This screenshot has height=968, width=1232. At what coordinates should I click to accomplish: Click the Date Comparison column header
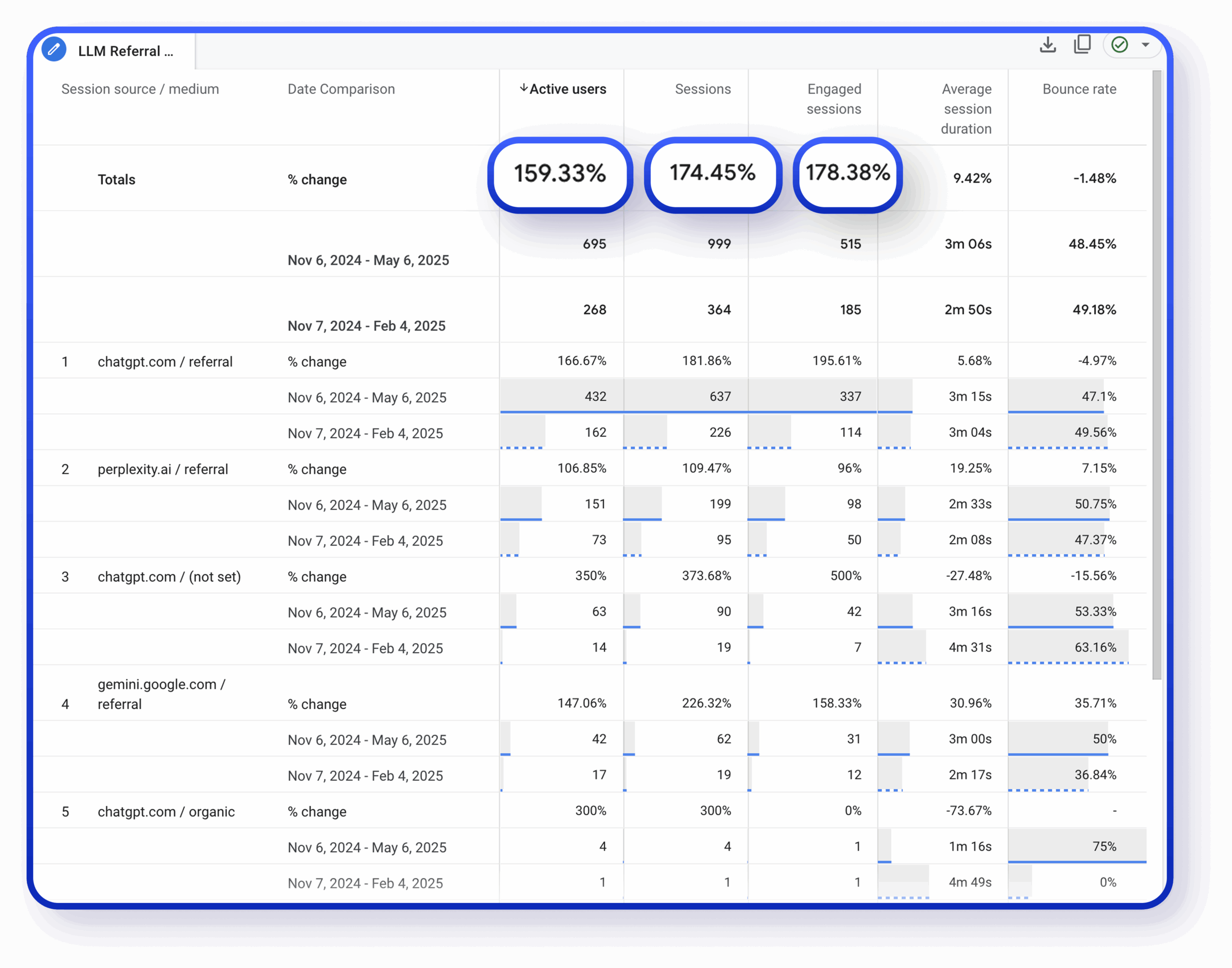341,89
